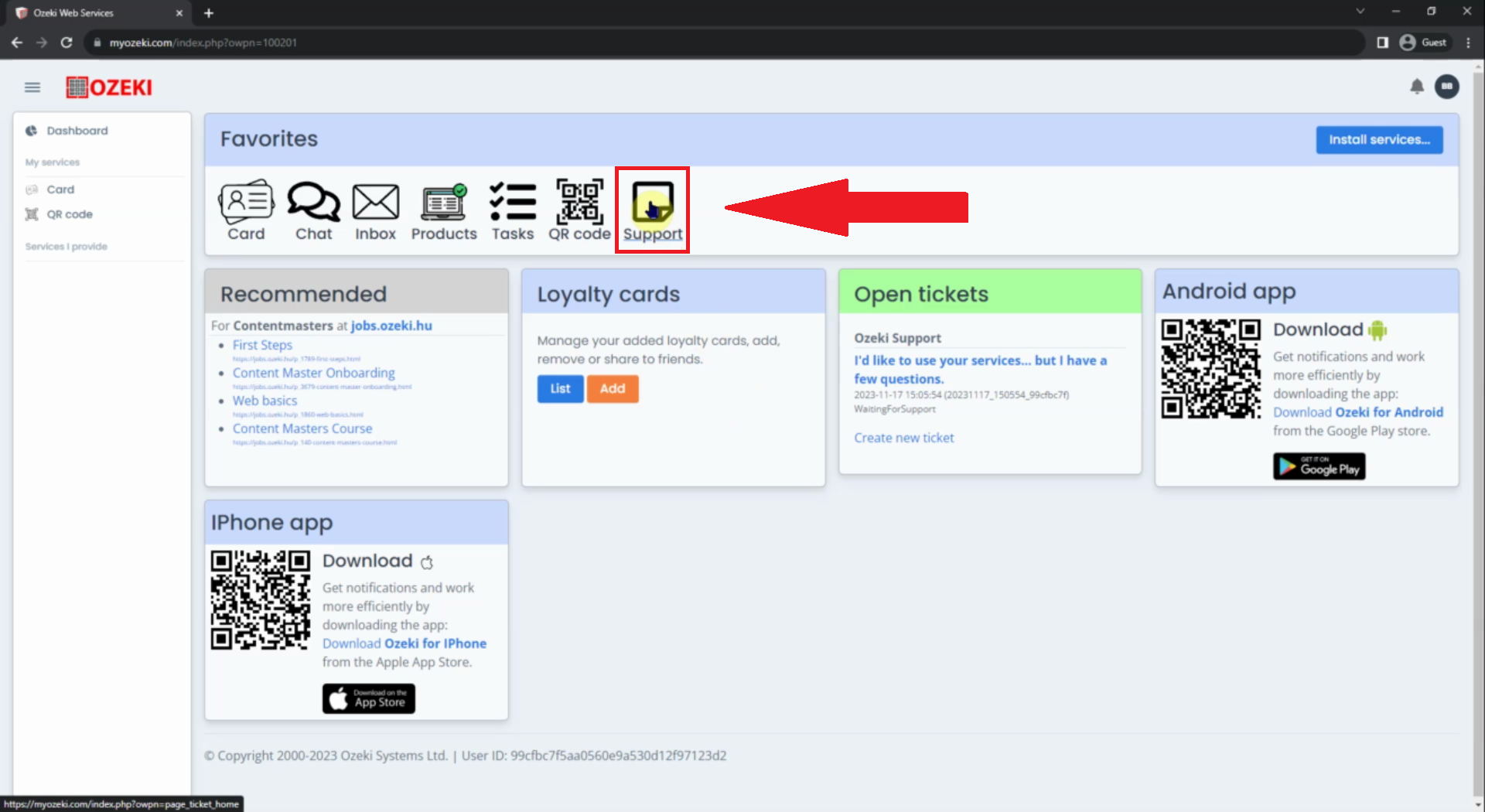1485x812 pixels.
Task: Click the Add loyalty card button
Action: tap(613, 389)
